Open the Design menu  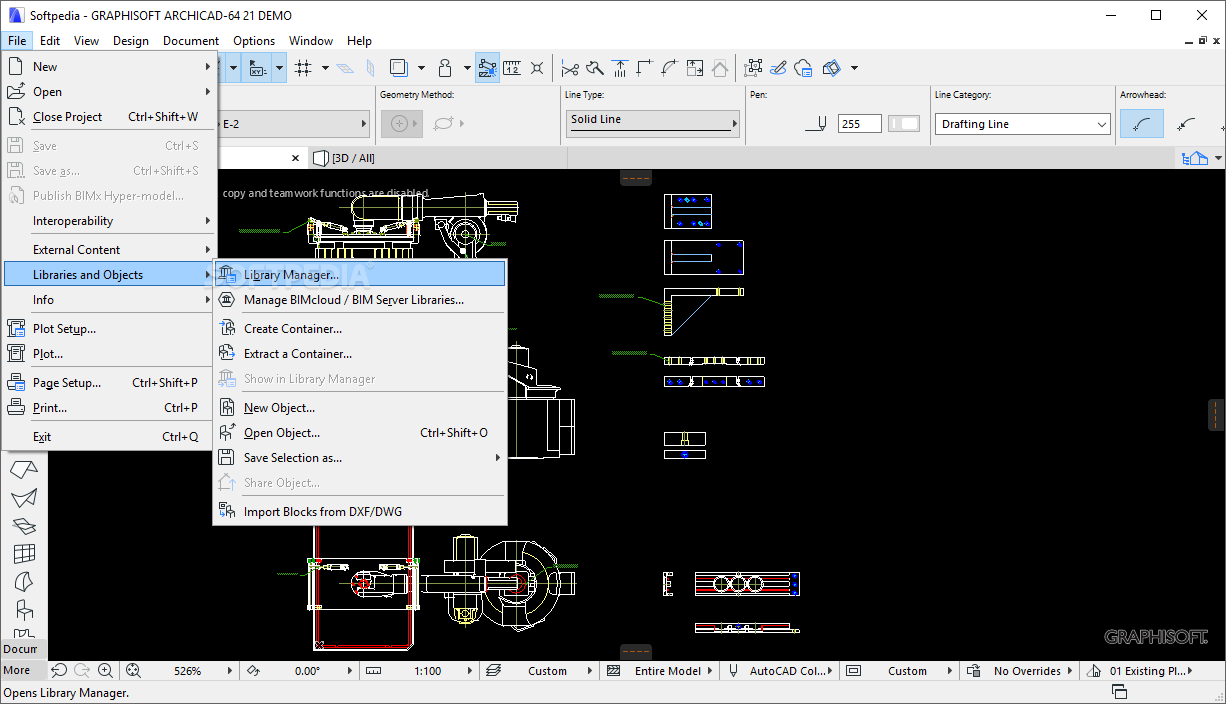tap(131, 41)
